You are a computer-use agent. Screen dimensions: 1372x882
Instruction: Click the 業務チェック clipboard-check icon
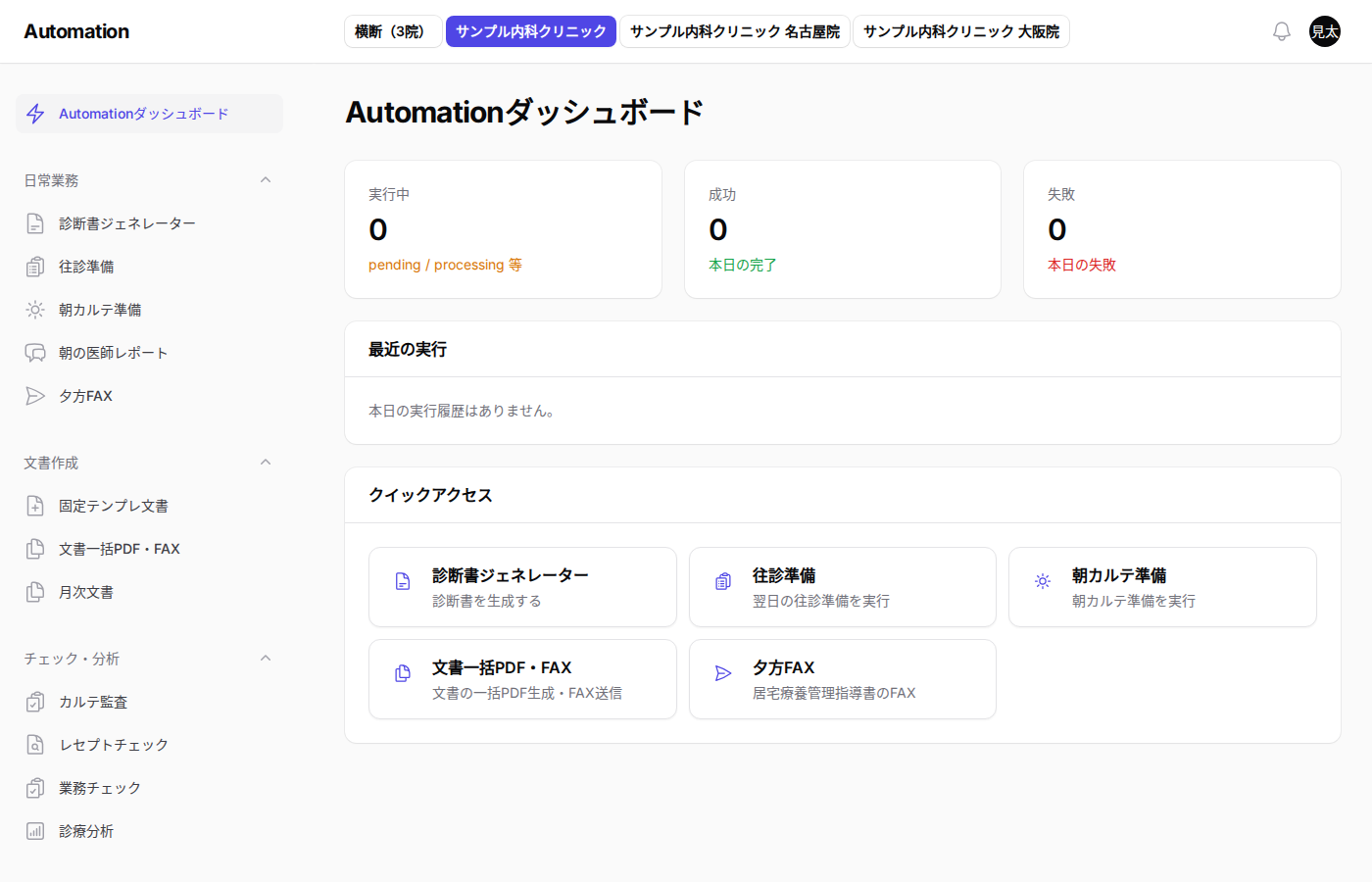pos(35,788)
